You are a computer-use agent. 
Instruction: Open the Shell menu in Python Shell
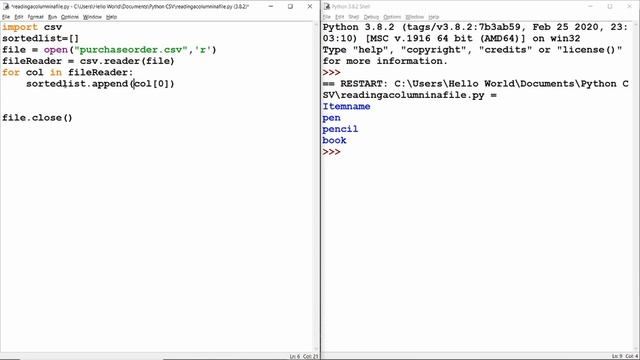pyautogui.click(x=353, y=17)
